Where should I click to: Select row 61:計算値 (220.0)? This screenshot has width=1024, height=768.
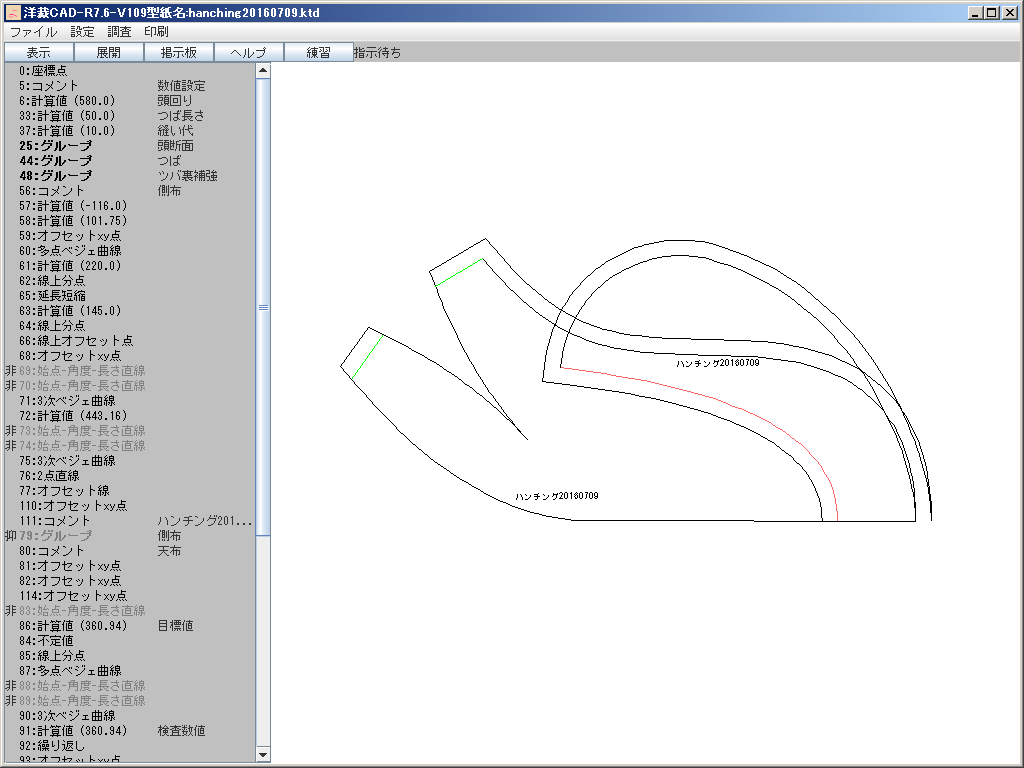click(130, 266)
